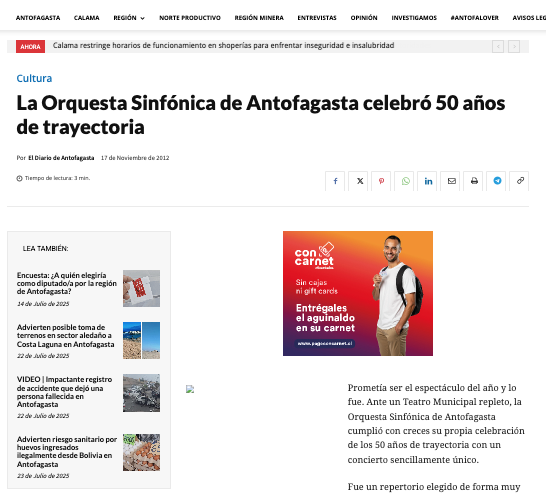Show previous headline in Ahora ticker
This screenshot has width=546, height=498.
(x=498, y=46)
